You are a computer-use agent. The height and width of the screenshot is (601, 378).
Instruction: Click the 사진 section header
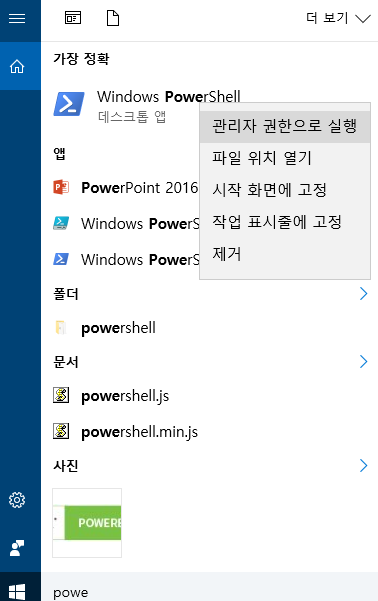[66, 465]
